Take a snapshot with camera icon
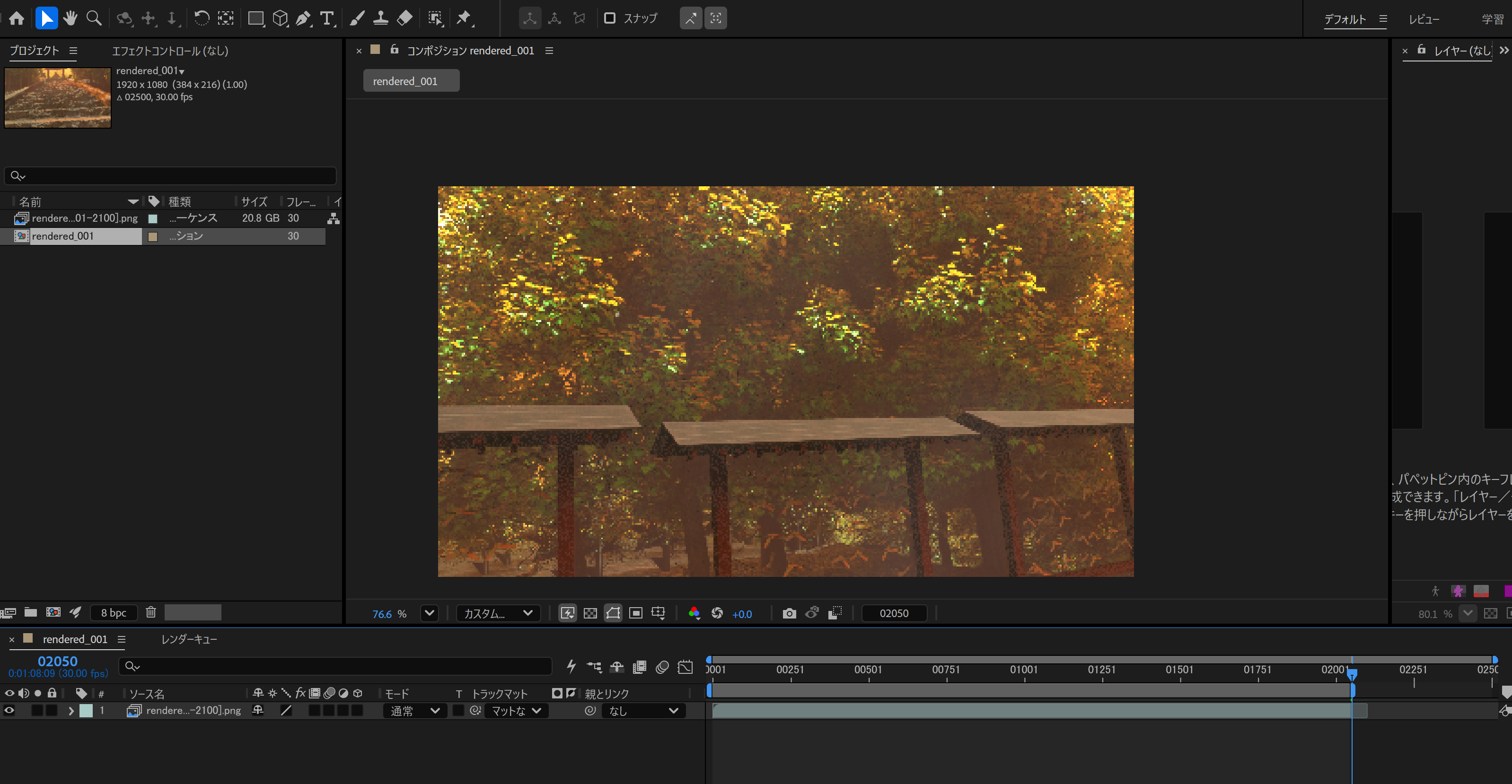The height and width of the screenshot is (784, 1512). [x=790, y=613]
